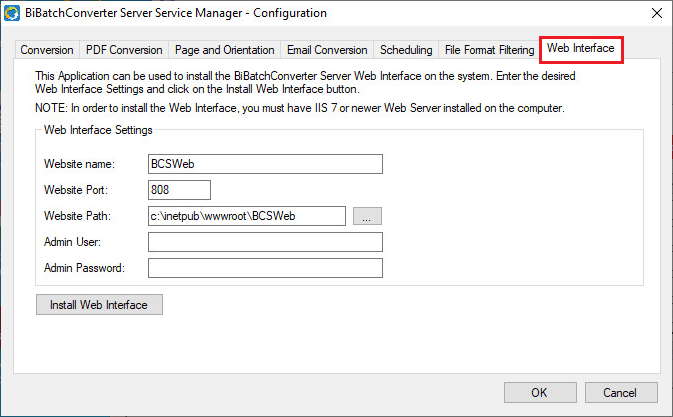
Task: Browse for website path with ellipsis button
Action: [x=367, y=215]
